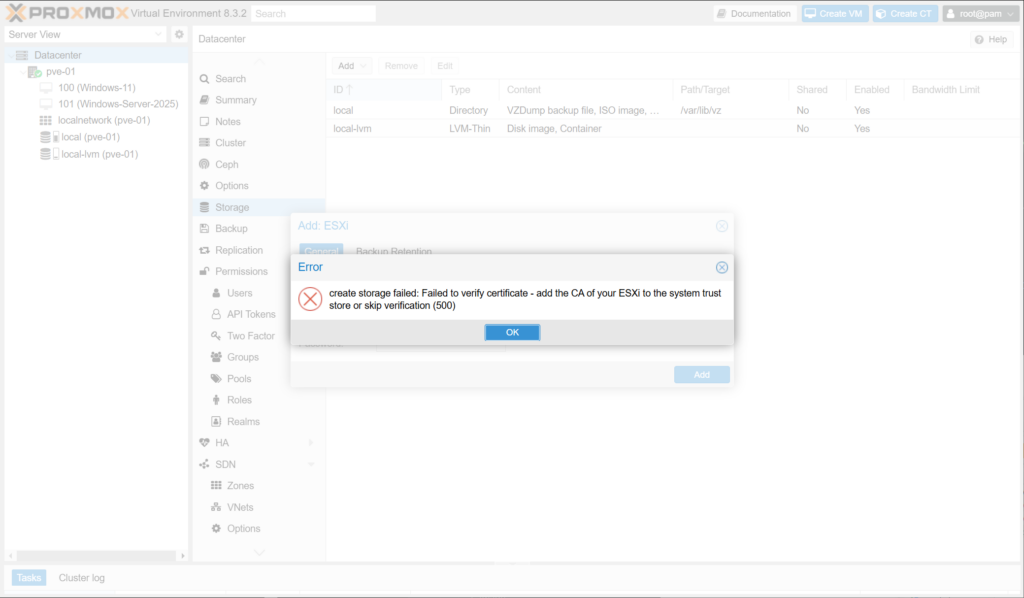
Task: Click the top Search input field
Action: (313, 14)
